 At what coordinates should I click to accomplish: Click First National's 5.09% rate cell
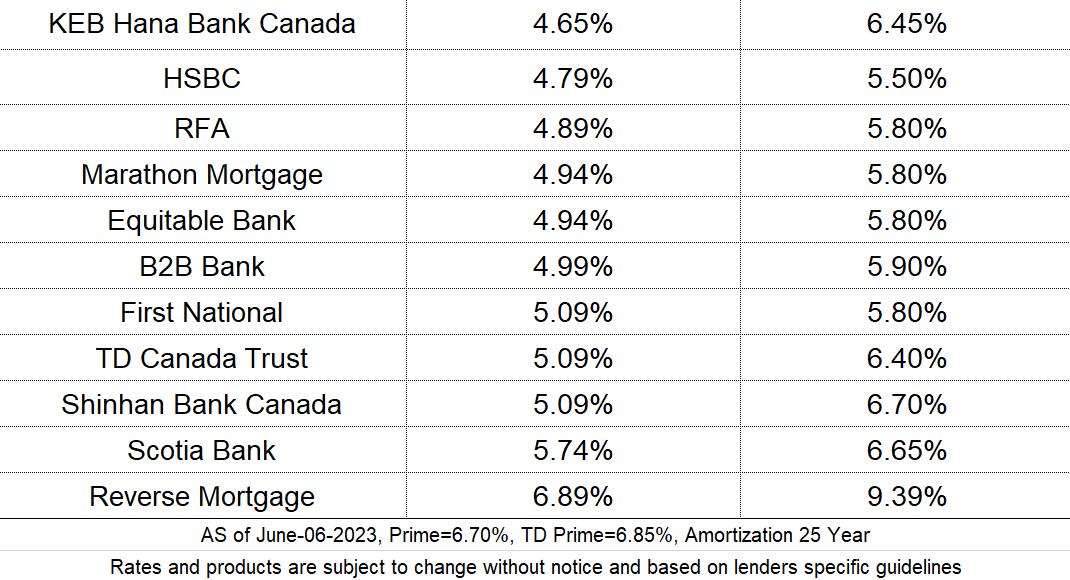tap(573, 312)
